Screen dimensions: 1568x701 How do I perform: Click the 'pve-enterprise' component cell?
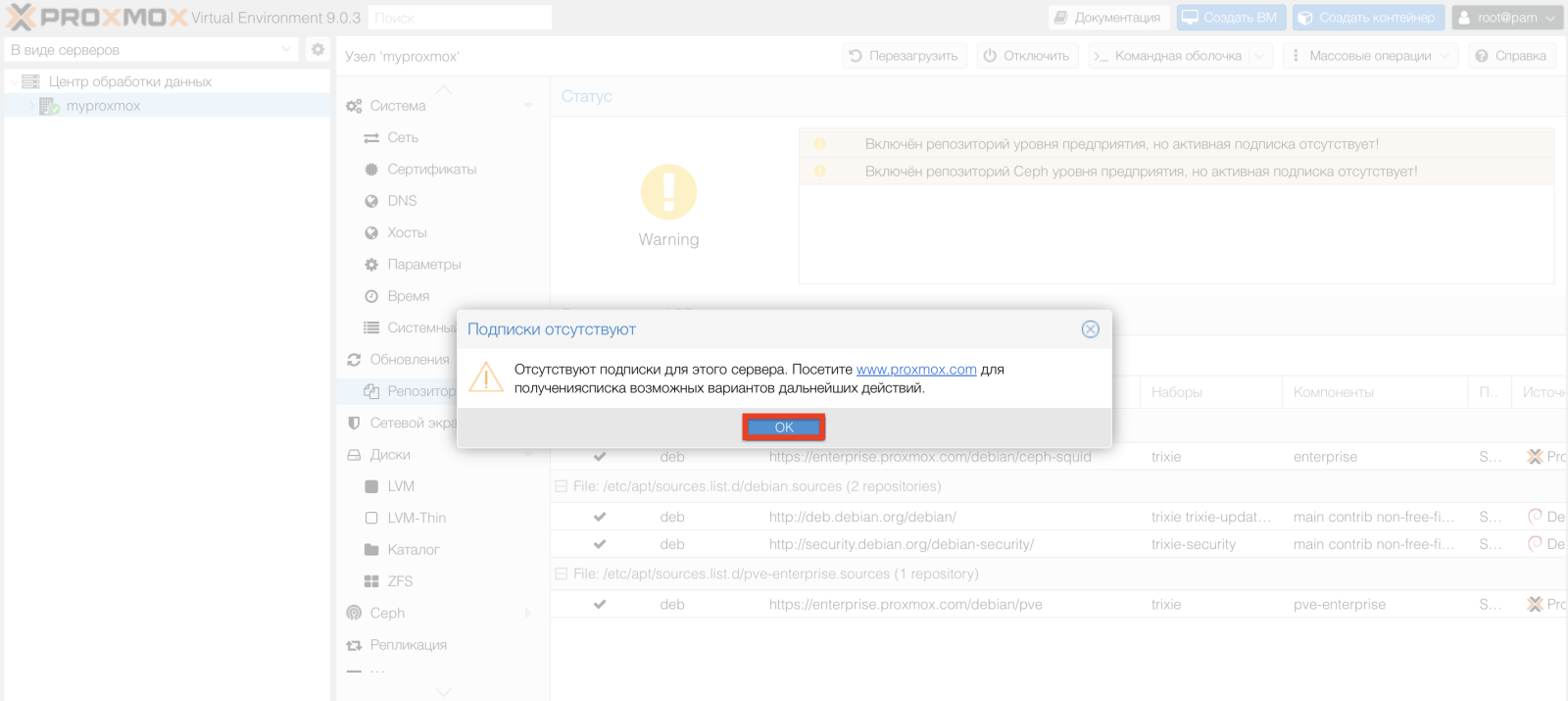(1340, 605)
